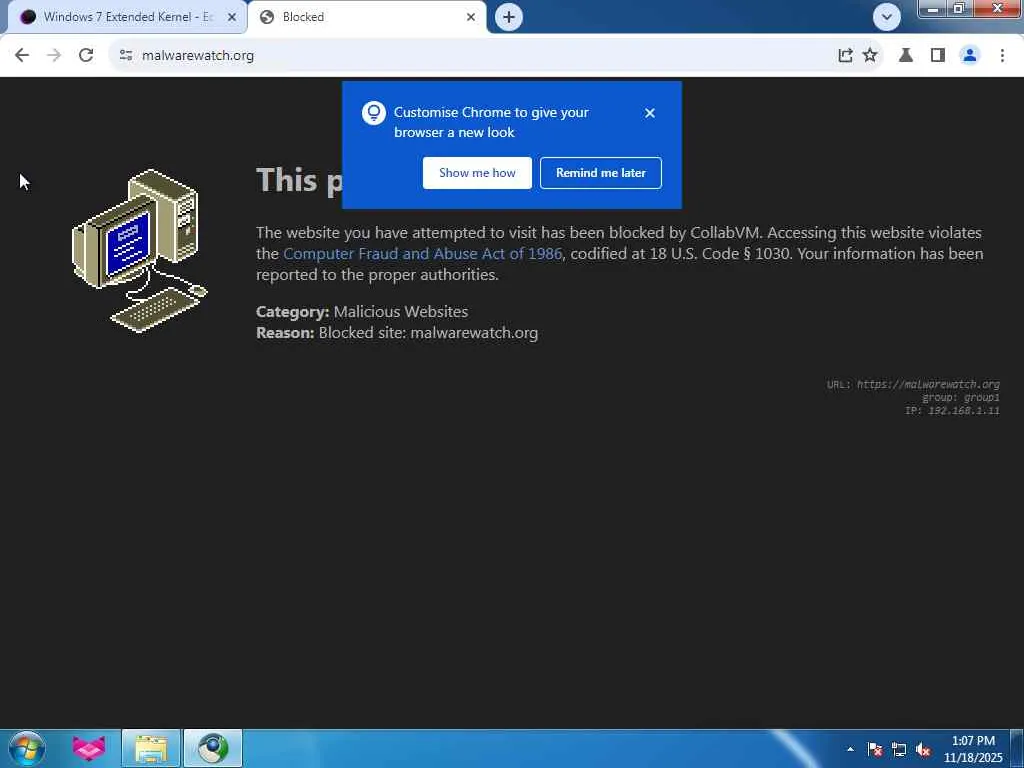Click the forward navigation arrow
This screenshot has height=768, width=1024.
pyautogui.click(x=54, y=56)
